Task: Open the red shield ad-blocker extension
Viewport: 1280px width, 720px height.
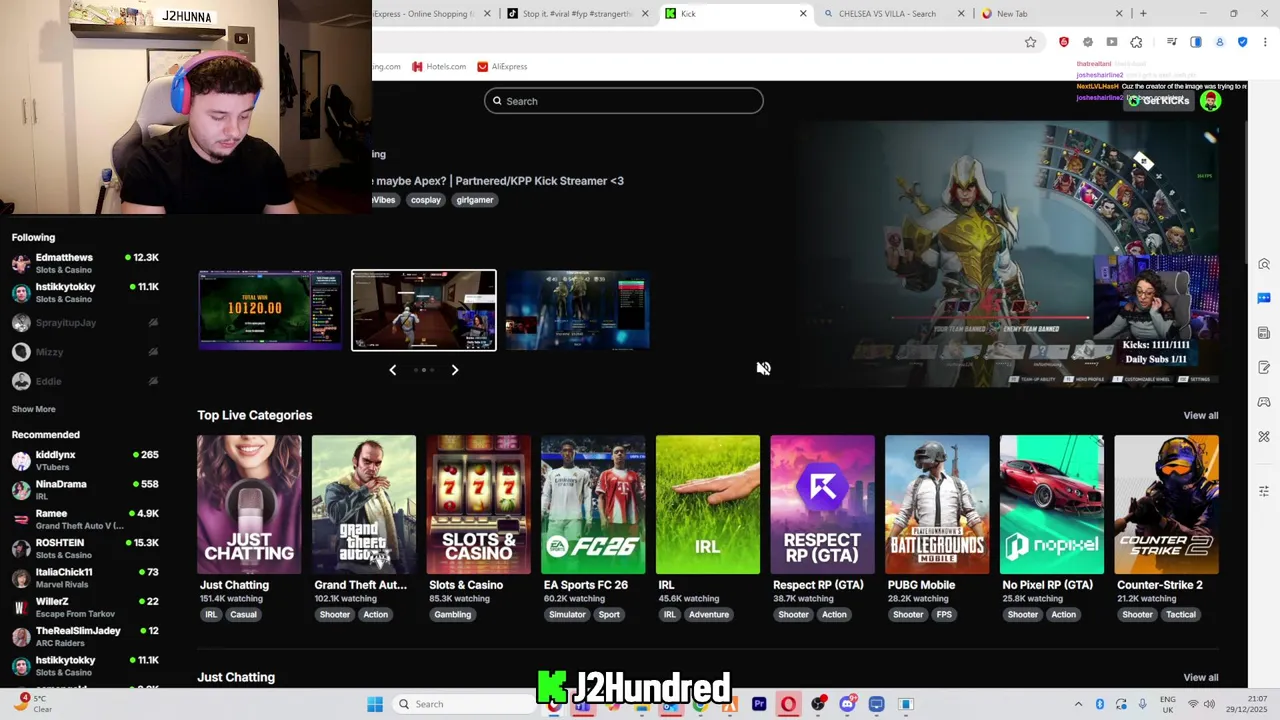Action: [x=1063, y=42]
